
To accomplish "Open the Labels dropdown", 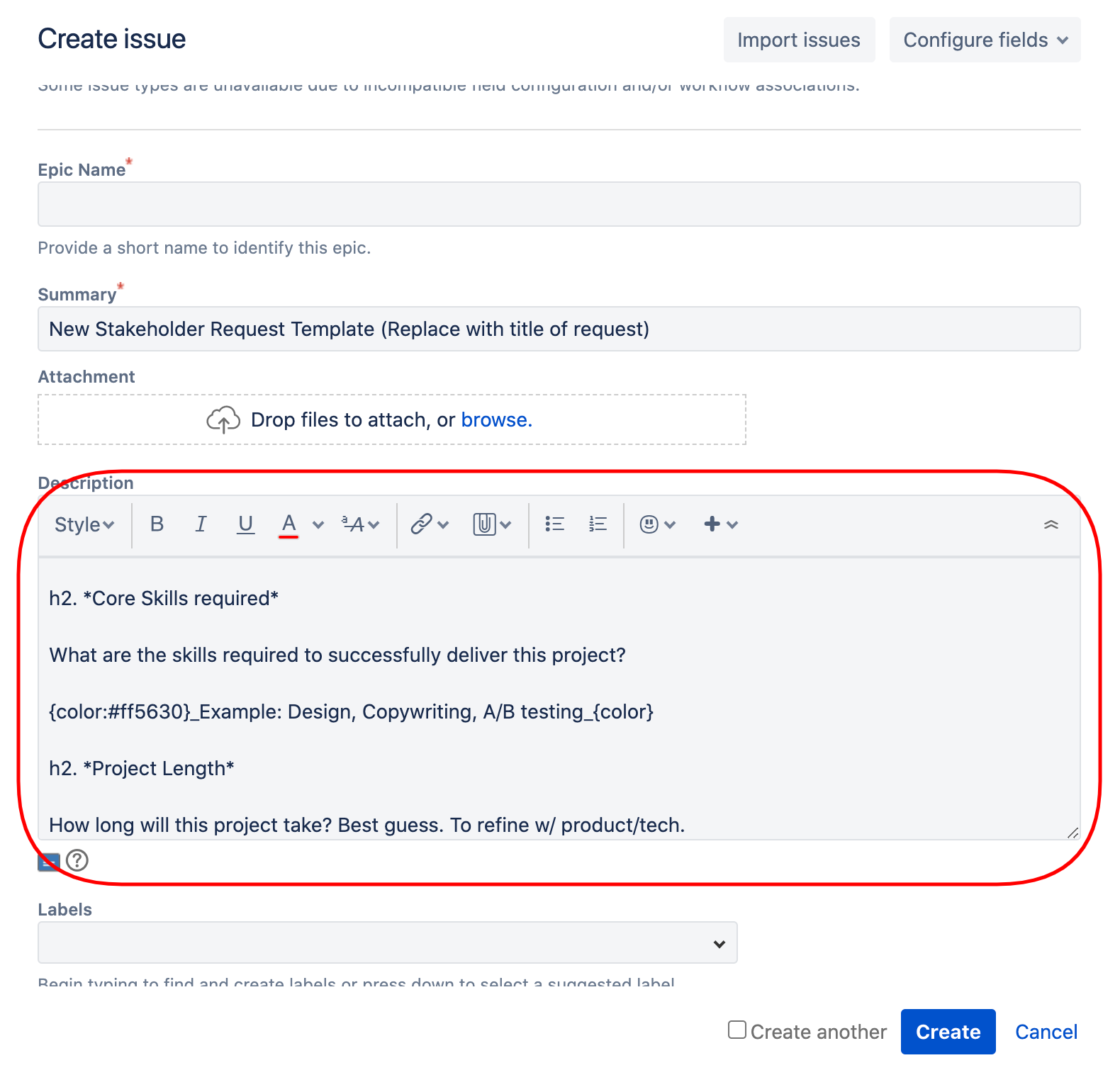I will pyautogui.click(x=387, y=942).
